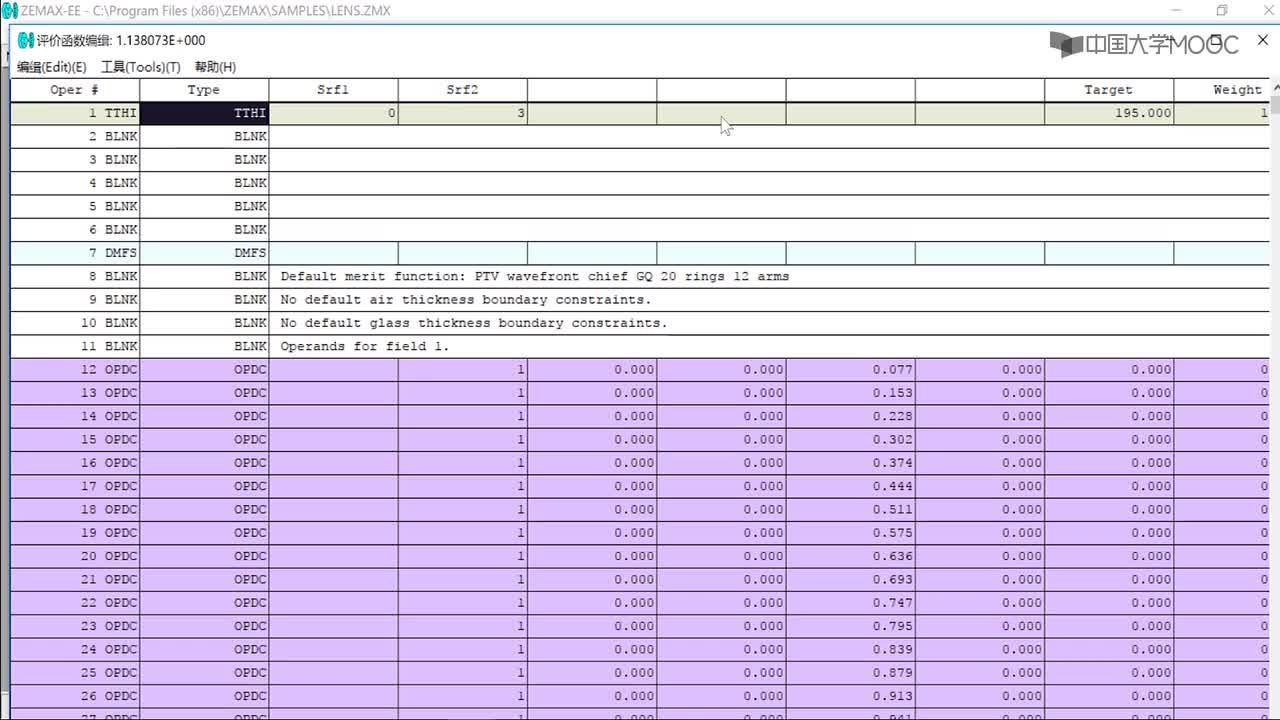Screen dimensions: 1280x720
Task: Select the 0.795 value in row 23
Action: (850, 626)
